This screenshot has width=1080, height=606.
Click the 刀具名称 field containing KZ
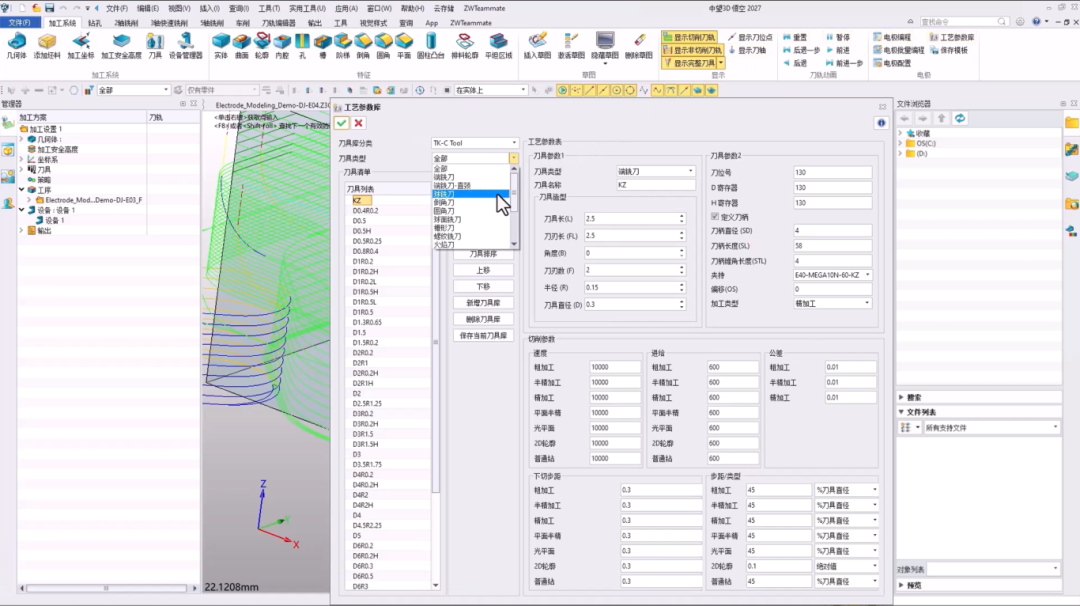click(x=655, y=185)
